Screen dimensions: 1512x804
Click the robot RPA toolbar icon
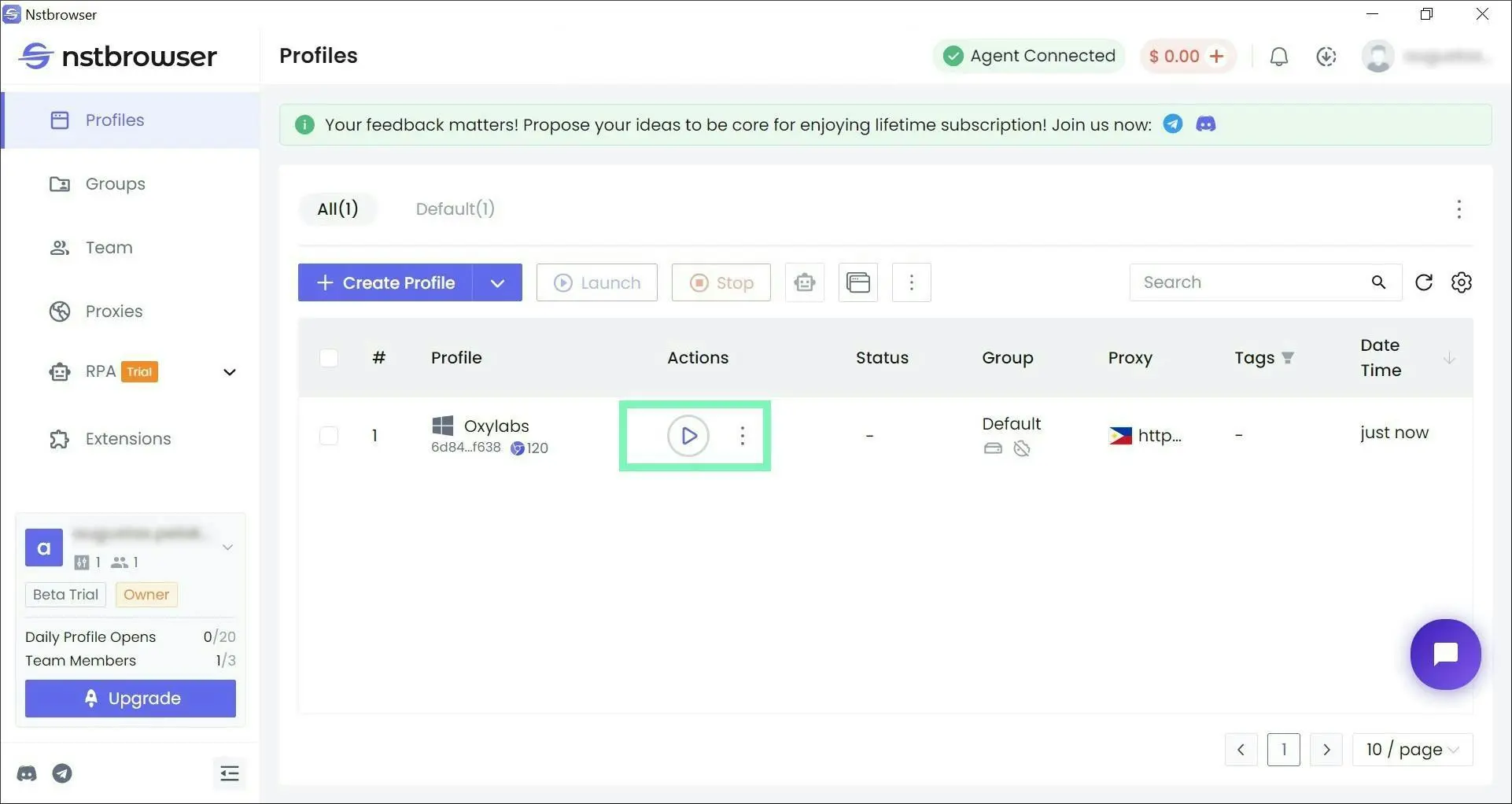pos(804,282)
